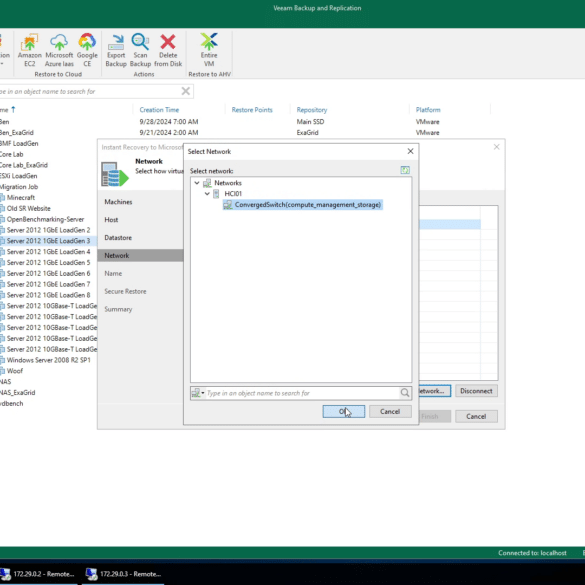Select Network wizard step
Screen dimensions: 585x585
click(x=140, y=256)
